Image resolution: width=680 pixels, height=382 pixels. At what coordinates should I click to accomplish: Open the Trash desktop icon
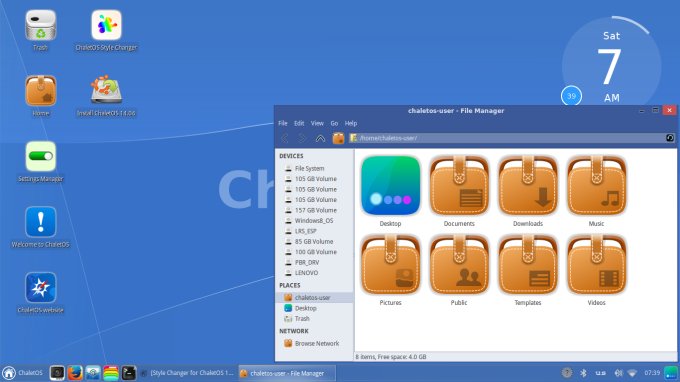(x=40, y=30)
